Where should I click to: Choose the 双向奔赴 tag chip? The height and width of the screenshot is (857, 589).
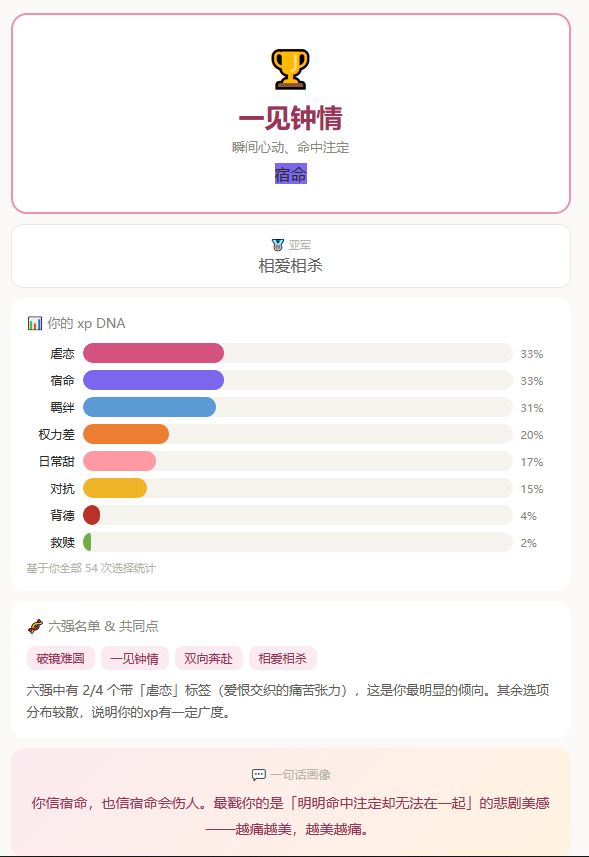point(209,659)
